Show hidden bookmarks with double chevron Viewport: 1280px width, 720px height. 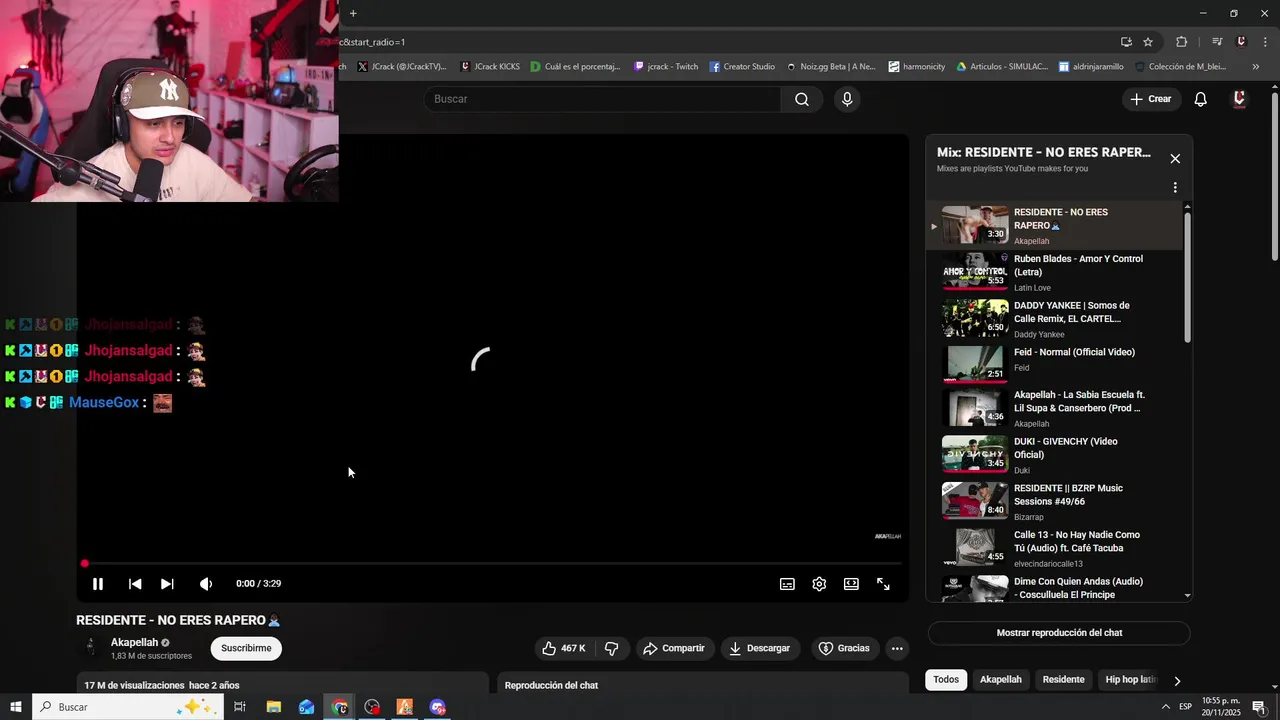point(1256,67)
